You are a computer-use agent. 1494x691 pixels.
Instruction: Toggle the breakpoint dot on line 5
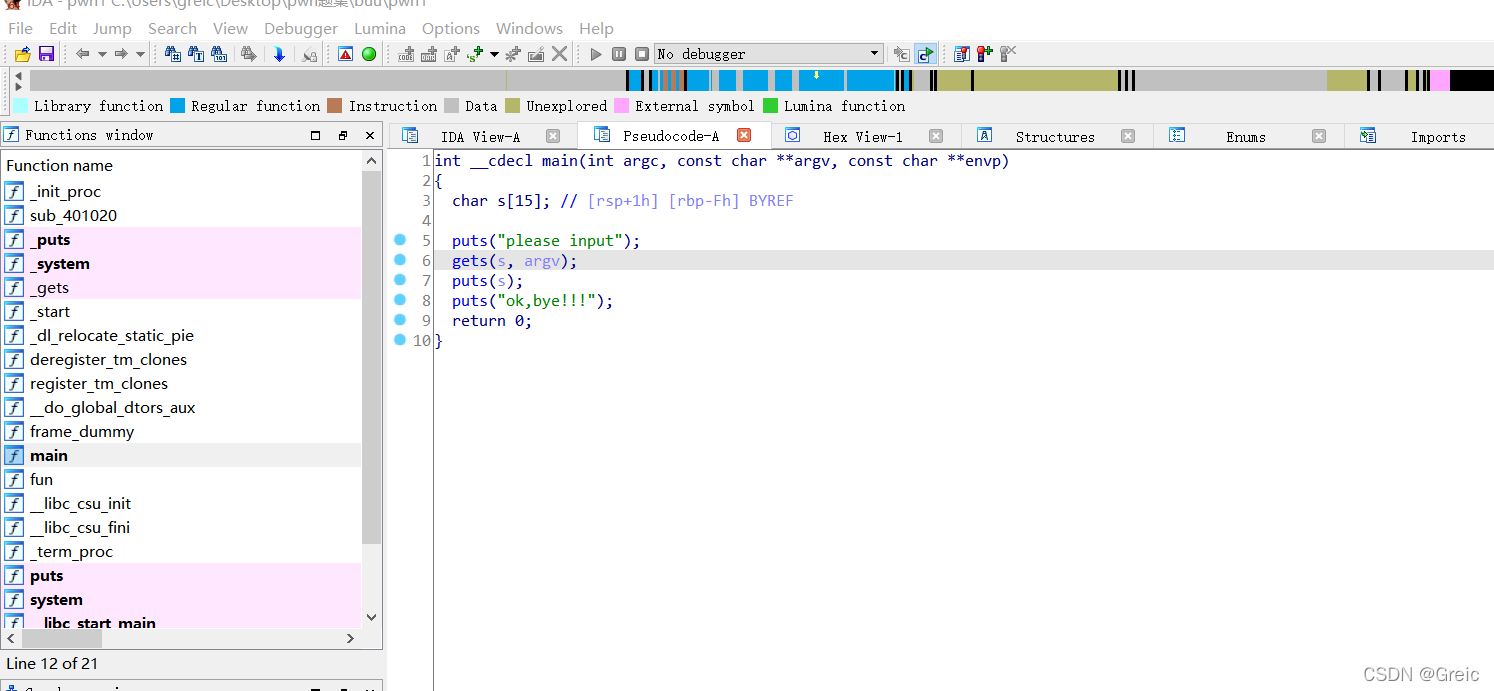(x=400, y=240)
